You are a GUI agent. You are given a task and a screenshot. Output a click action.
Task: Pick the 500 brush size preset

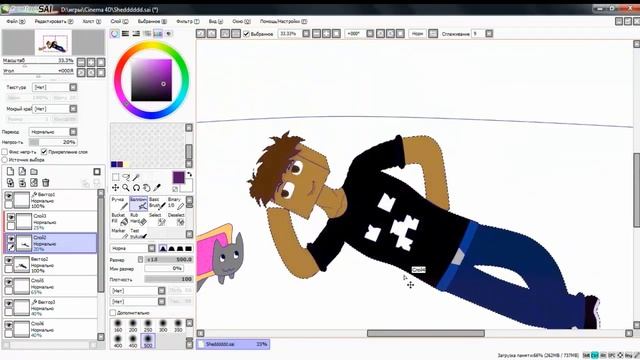[x=148, y=340]
